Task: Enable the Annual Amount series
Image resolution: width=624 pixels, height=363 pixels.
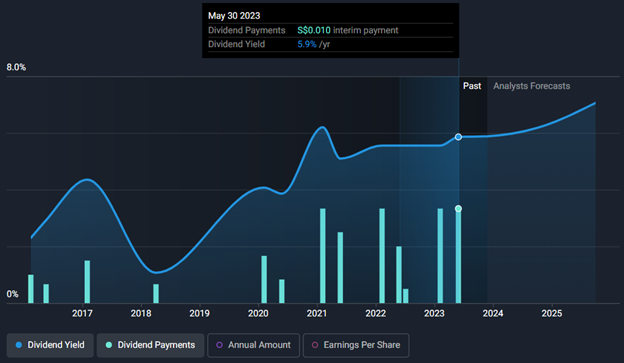Action: tap(254, 345)
